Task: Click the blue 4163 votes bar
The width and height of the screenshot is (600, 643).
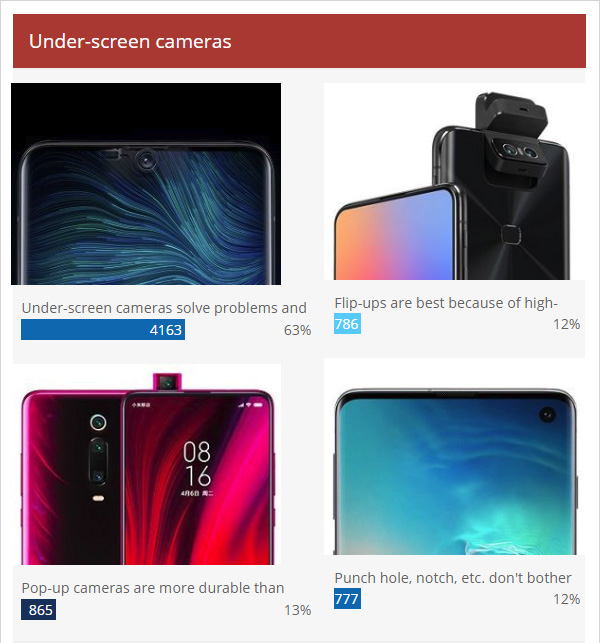Action: [x=103, y=330]
